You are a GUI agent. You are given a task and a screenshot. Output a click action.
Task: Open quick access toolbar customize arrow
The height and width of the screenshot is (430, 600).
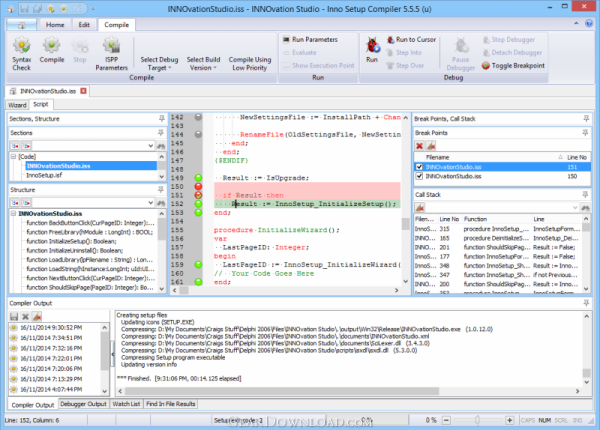click(93, 8)
